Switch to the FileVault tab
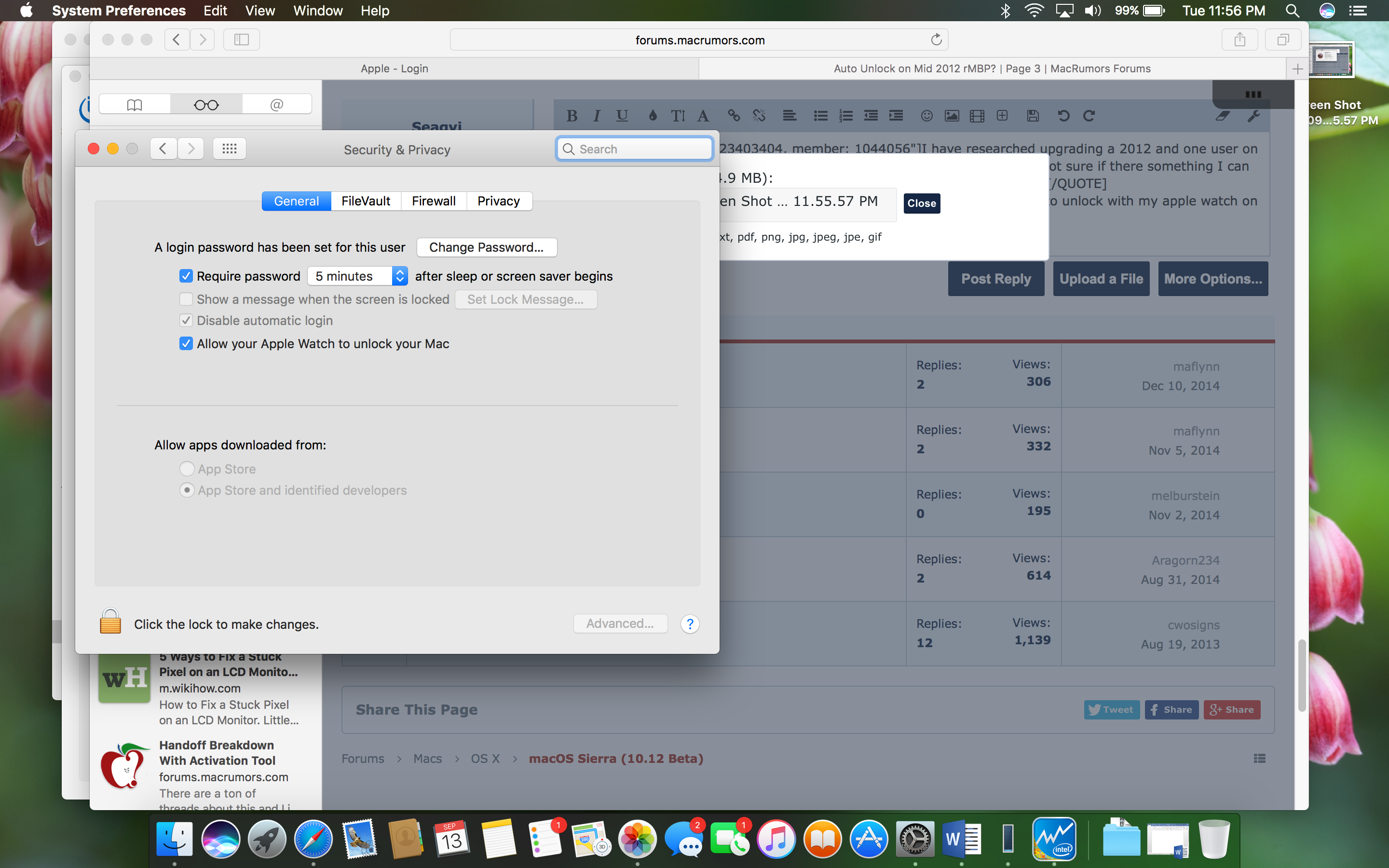This screenshot has height=868, width=1389. tap(366, 201)
